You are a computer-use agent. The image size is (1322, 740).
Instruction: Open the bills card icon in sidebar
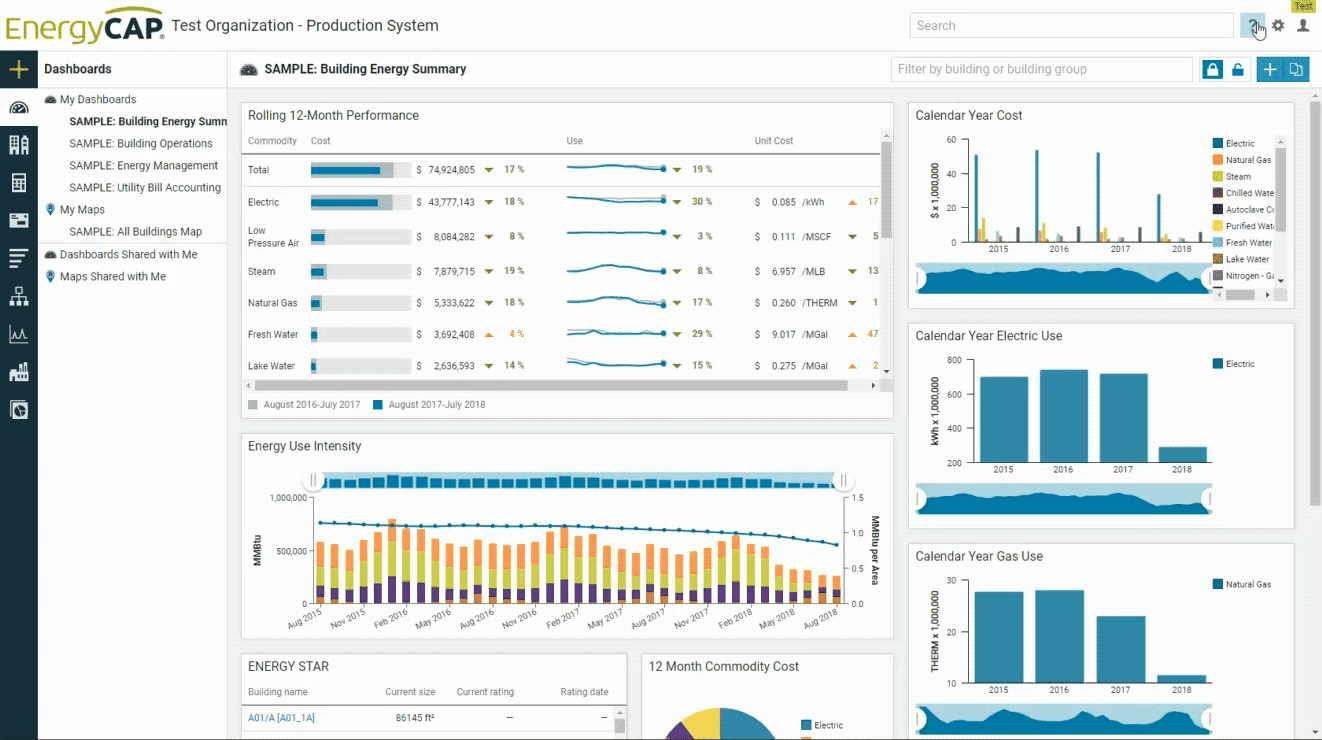[18, 220]
